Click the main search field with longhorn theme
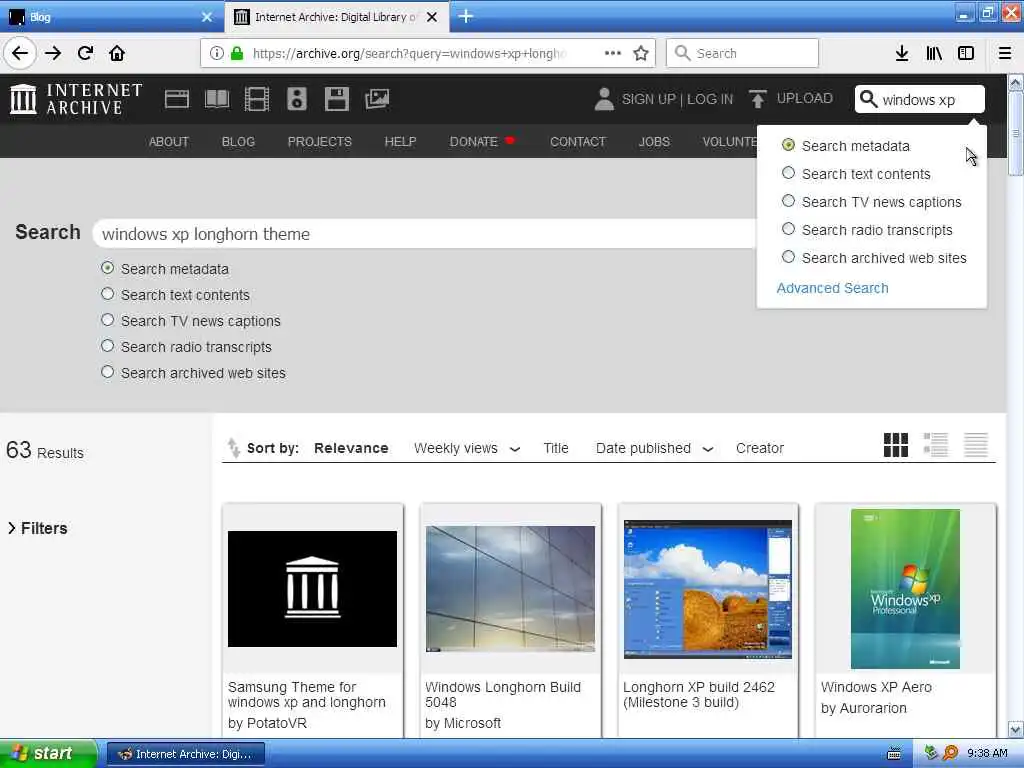The image size is (1024, 768). coord(424,234)
